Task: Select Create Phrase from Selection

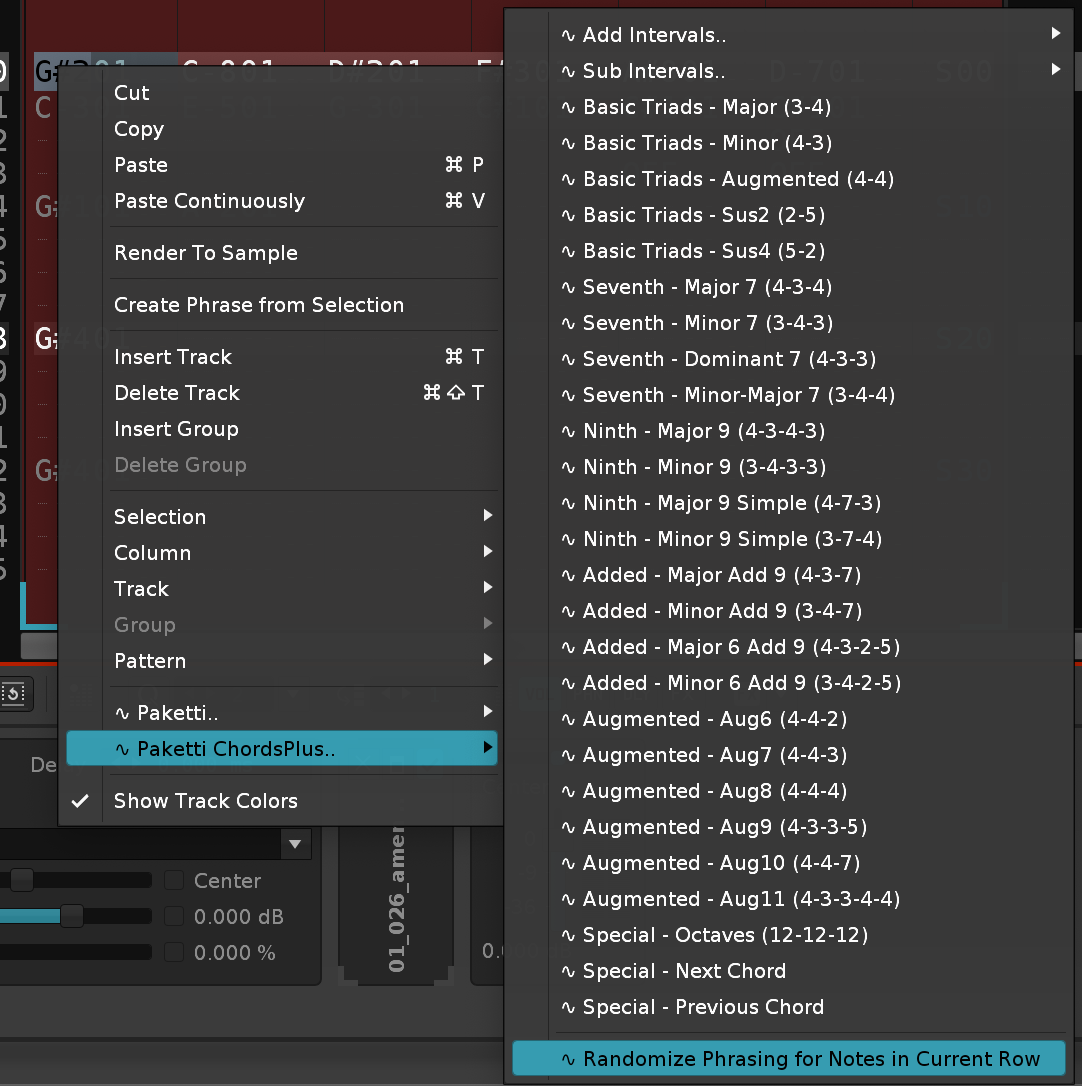Action: click(x=259, y=305)
